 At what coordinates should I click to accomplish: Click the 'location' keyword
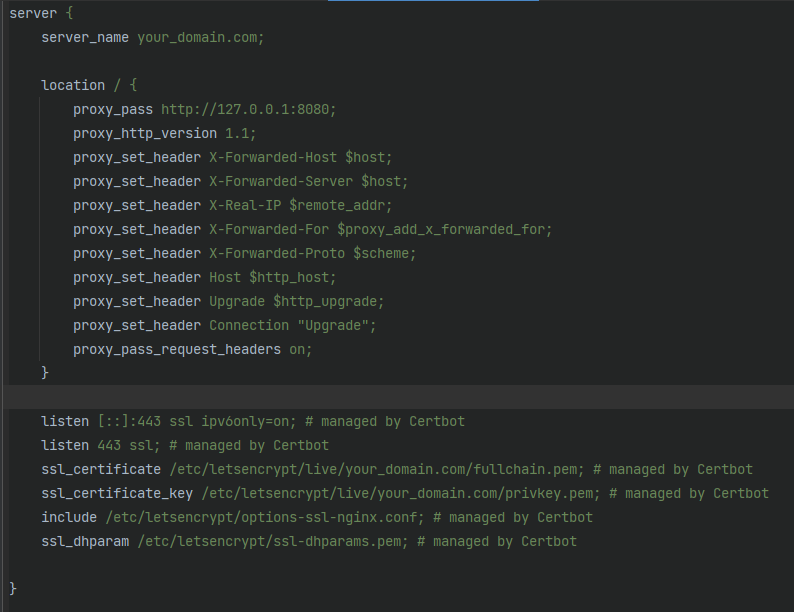73,85
